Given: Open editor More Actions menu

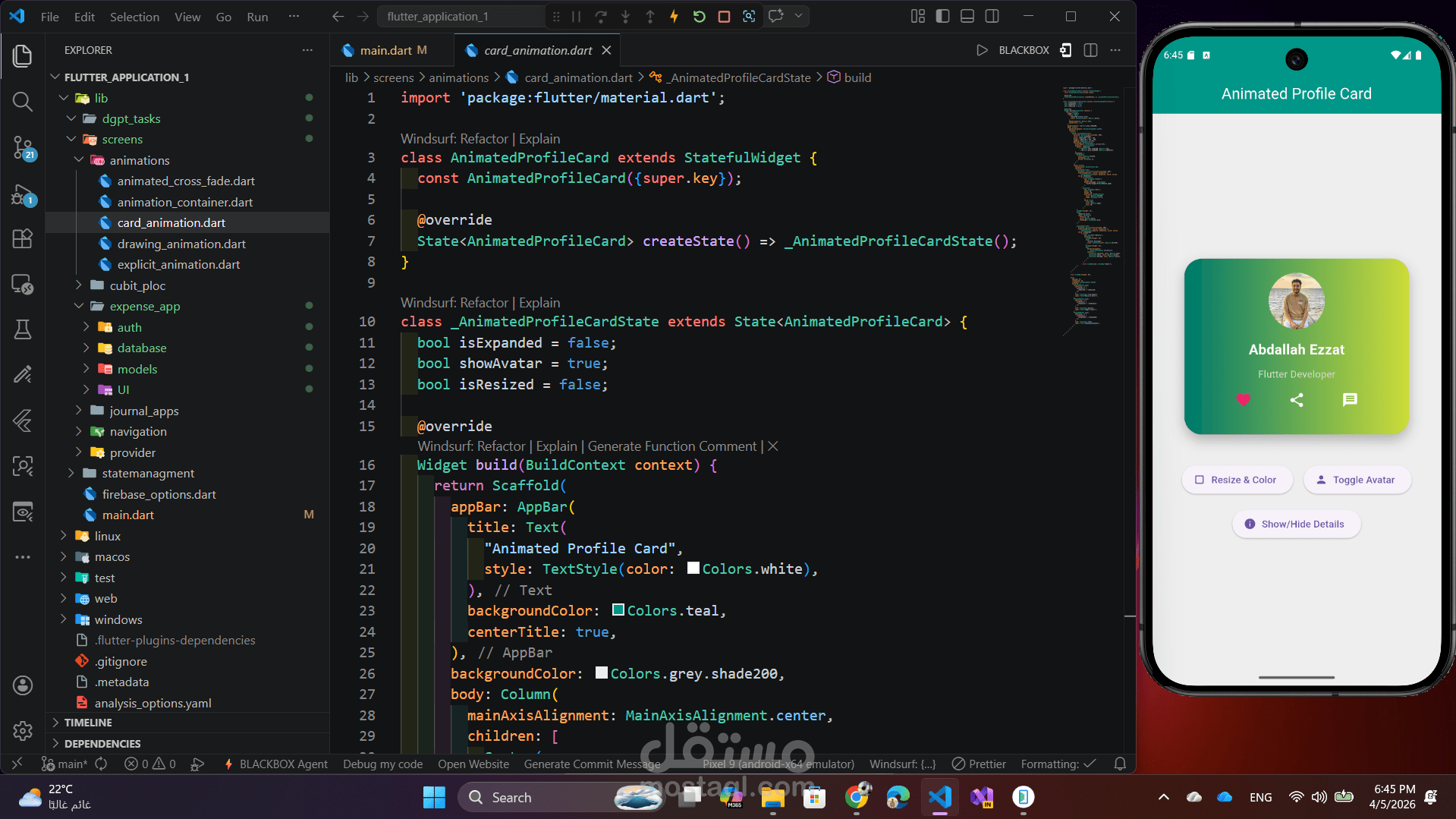Looking at the screenshot, I should pos(1115,50).
